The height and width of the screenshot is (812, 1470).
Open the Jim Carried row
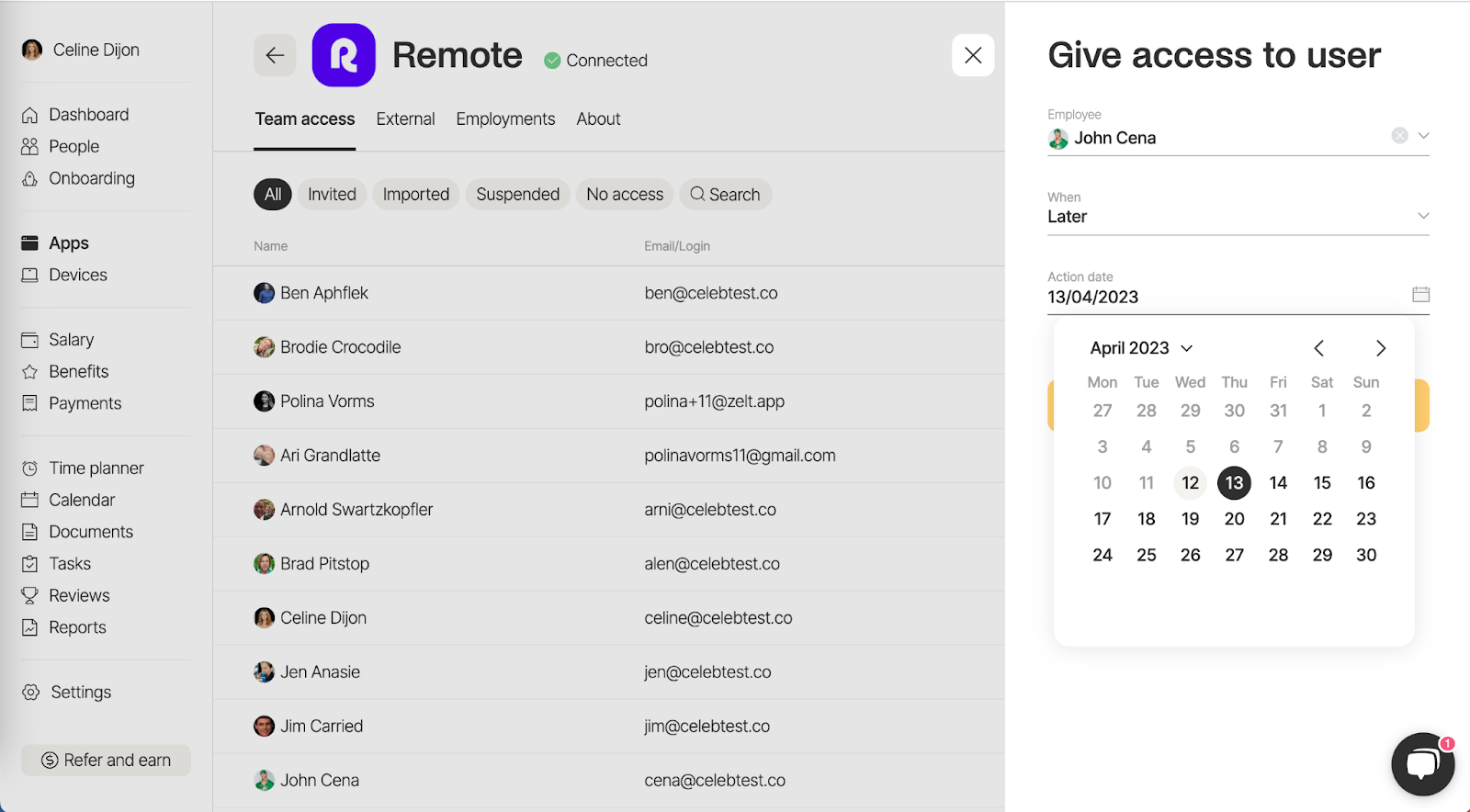(x=608, y=727)
